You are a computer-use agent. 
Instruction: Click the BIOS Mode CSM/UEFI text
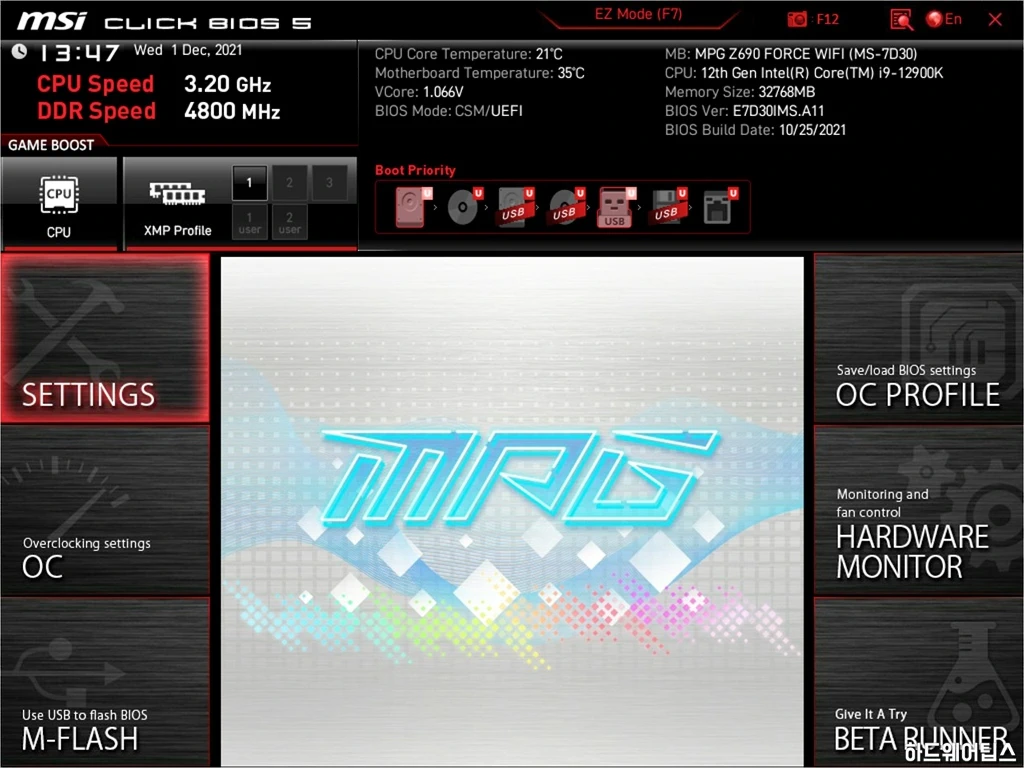click(x=449, y=111)
